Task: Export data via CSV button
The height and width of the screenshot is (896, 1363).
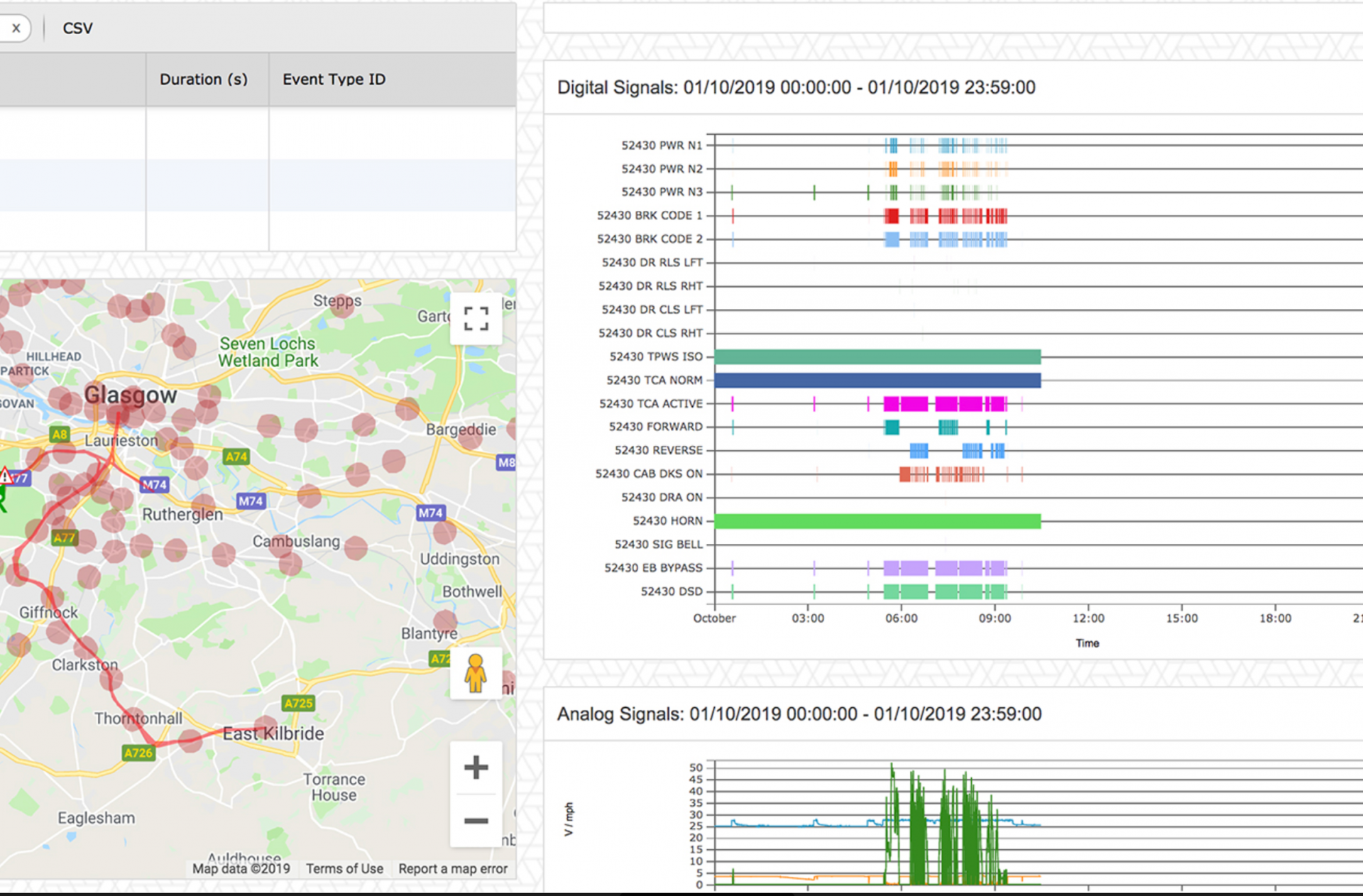Action: tap(77, 28)
